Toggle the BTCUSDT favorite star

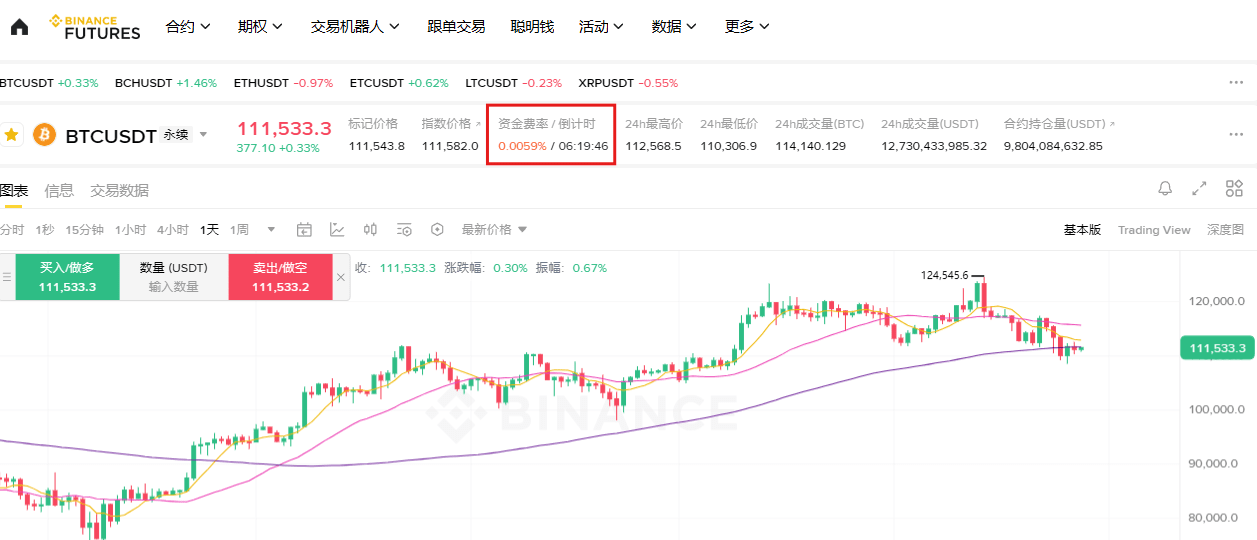(x=12, y=134)
